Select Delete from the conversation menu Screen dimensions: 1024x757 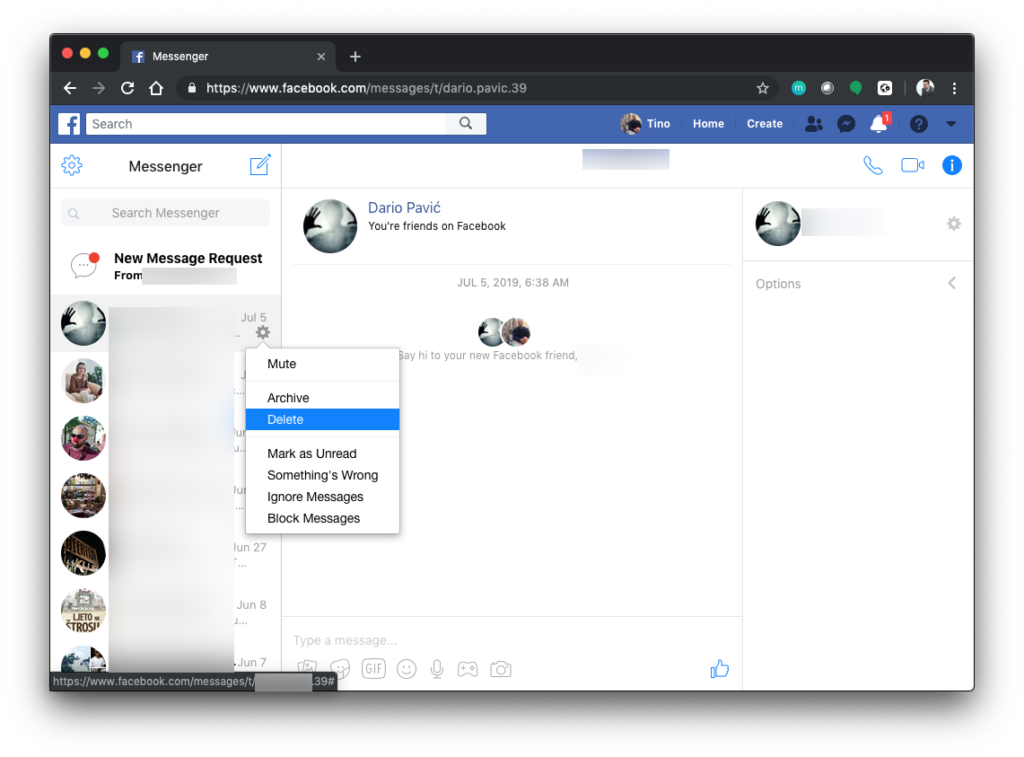(285, 420)
